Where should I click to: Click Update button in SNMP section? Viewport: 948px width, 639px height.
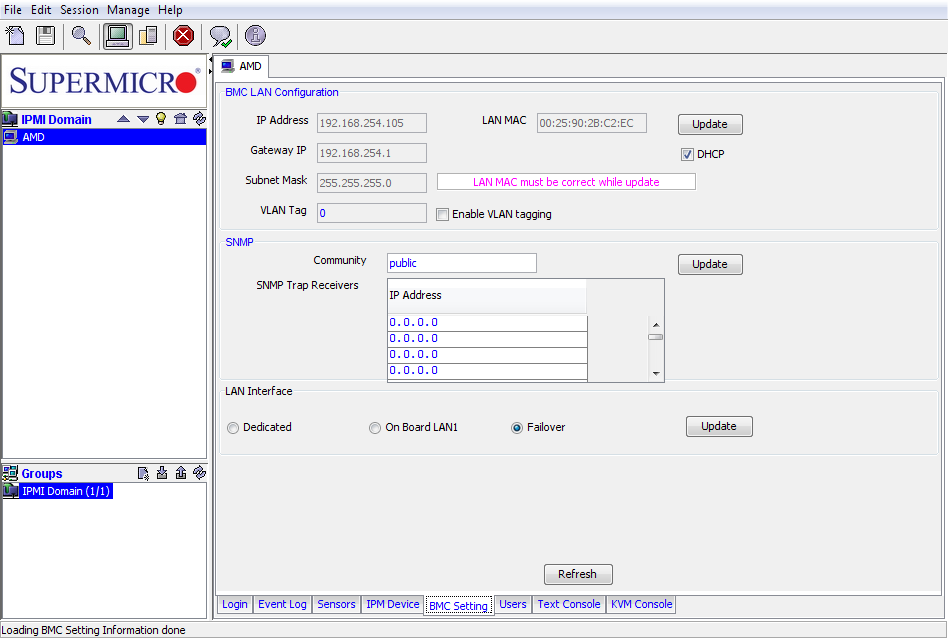pyautogui.click(x=710, y=264)
